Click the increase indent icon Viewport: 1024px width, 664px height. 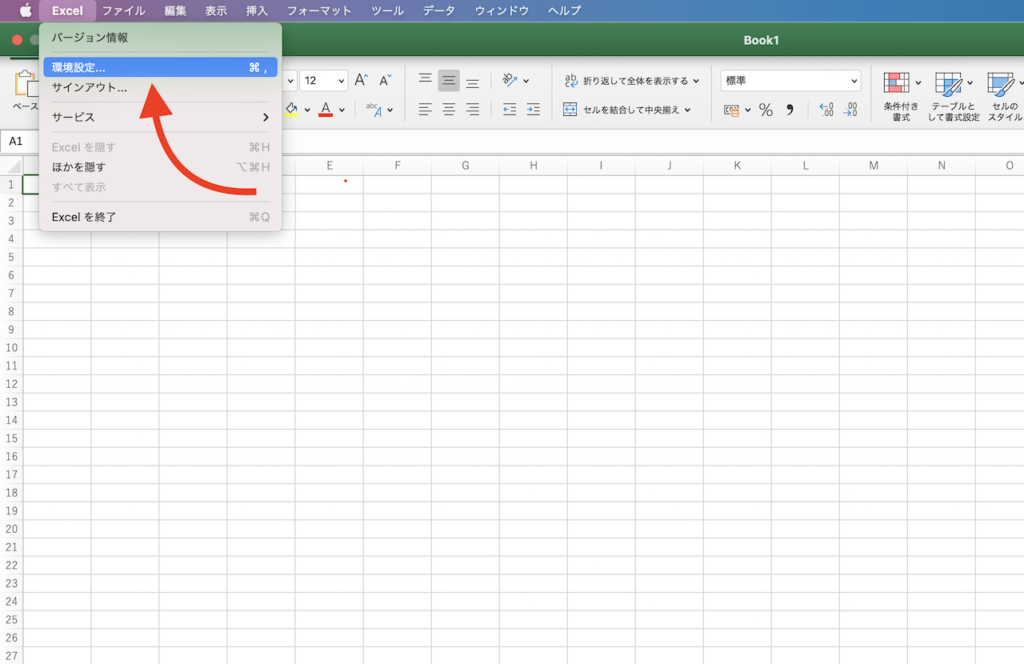coord(533,109)
